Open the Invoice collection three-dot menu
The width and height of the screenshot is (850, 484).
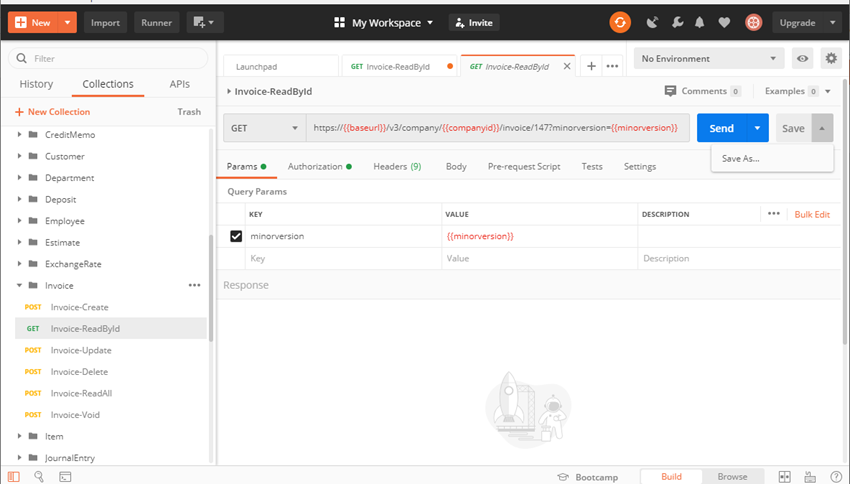(194, 286)
